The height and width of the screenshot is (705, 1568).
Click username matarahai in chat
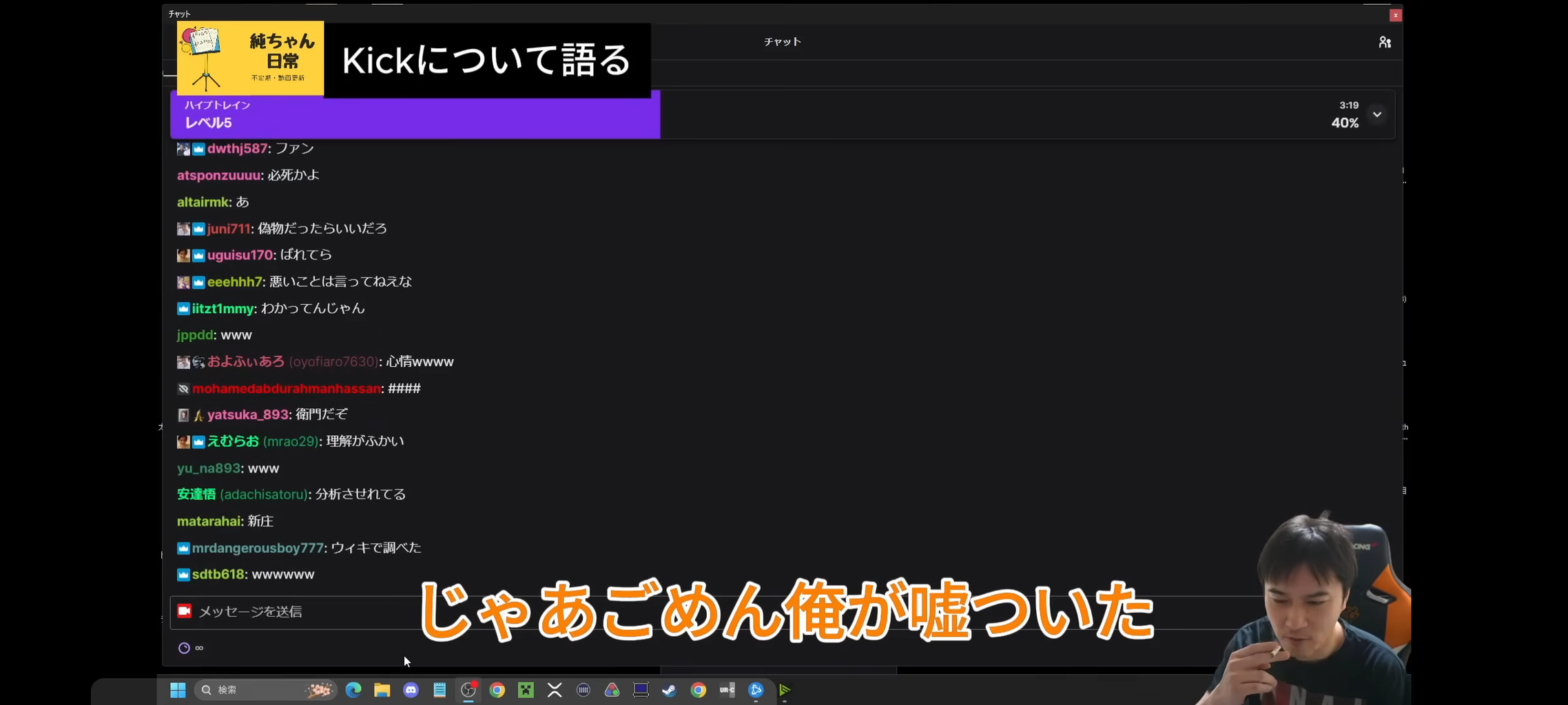point(209,522)
